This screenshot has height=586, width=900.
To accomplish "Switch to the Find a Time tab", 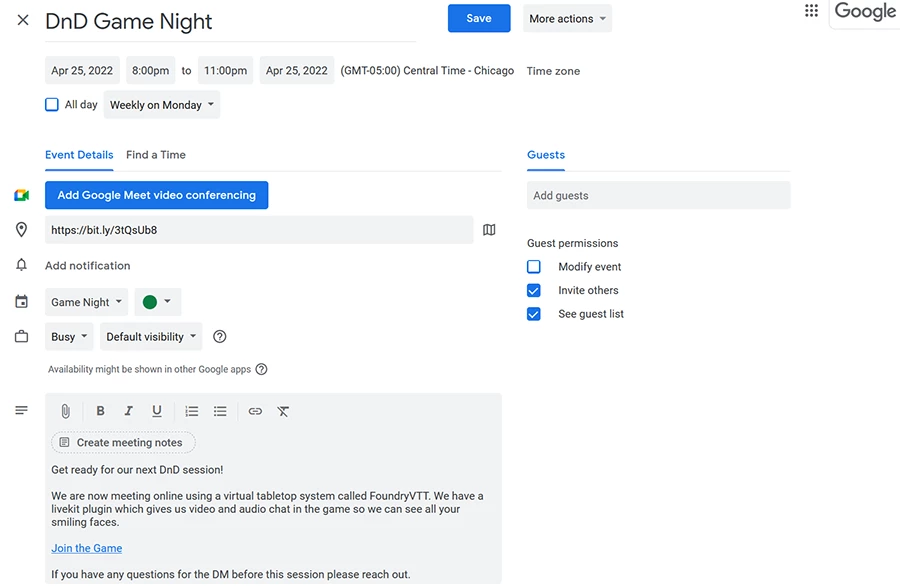I will coord(155,155).
